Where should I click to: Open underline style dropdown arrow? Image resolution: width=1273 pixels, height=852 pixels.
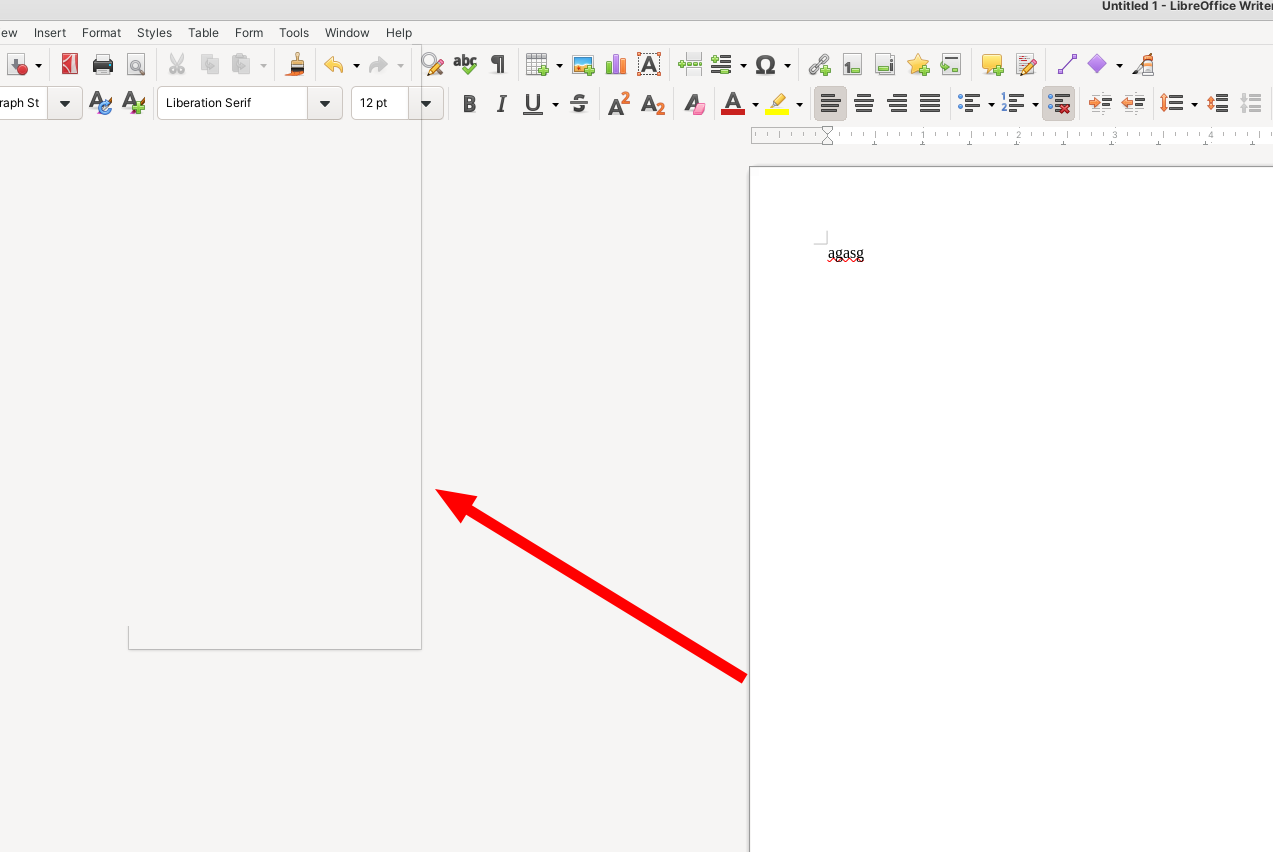pos(555,104)
